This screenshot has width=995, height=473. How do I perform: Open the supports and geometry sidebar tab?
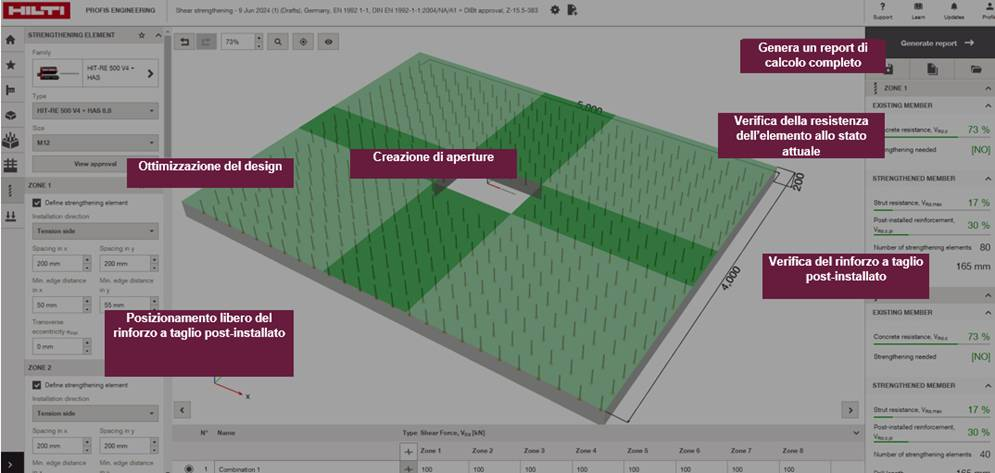[x=10, y=90]
